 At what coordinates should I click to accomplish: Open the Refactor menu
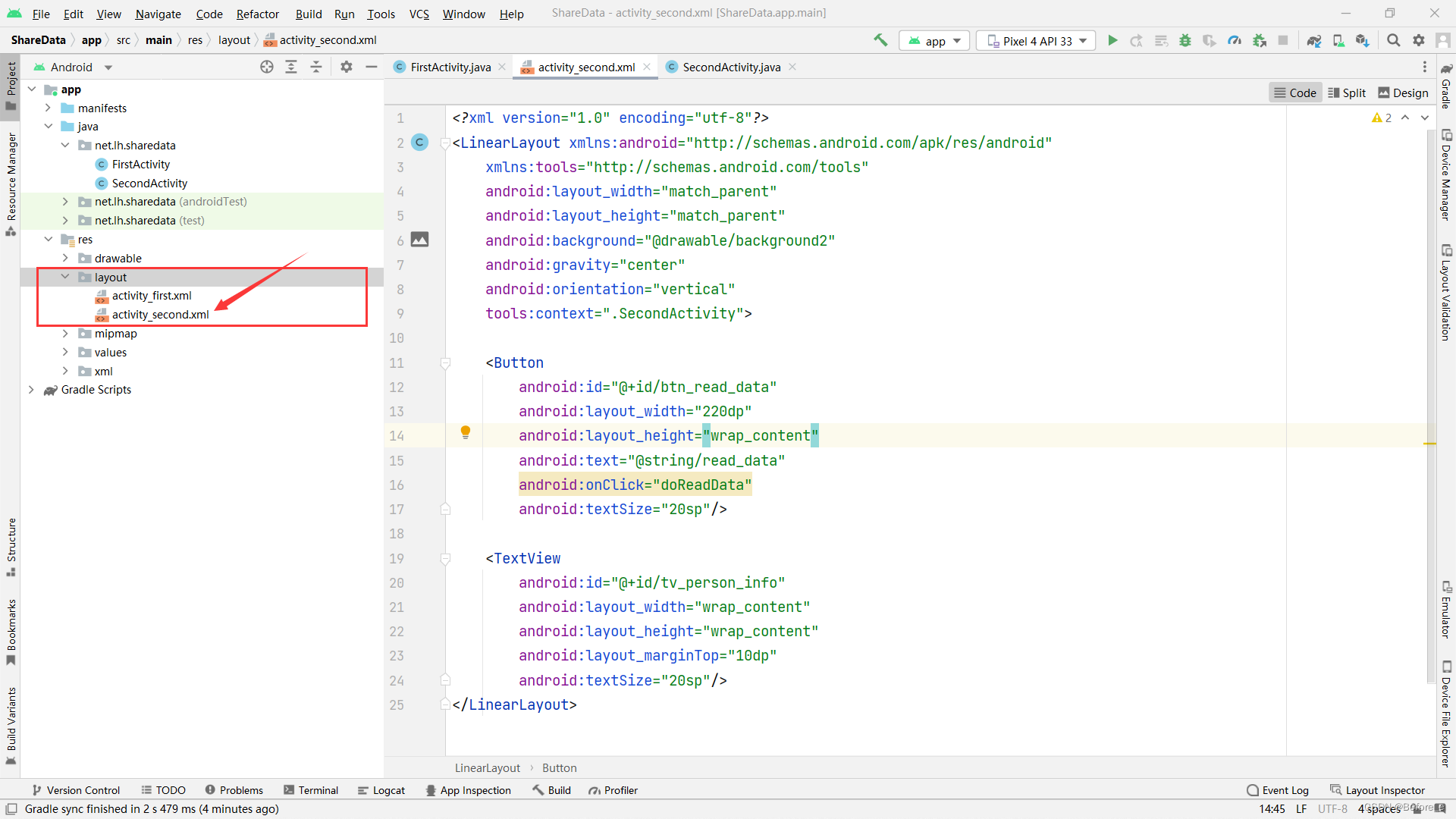coord(257,14)
